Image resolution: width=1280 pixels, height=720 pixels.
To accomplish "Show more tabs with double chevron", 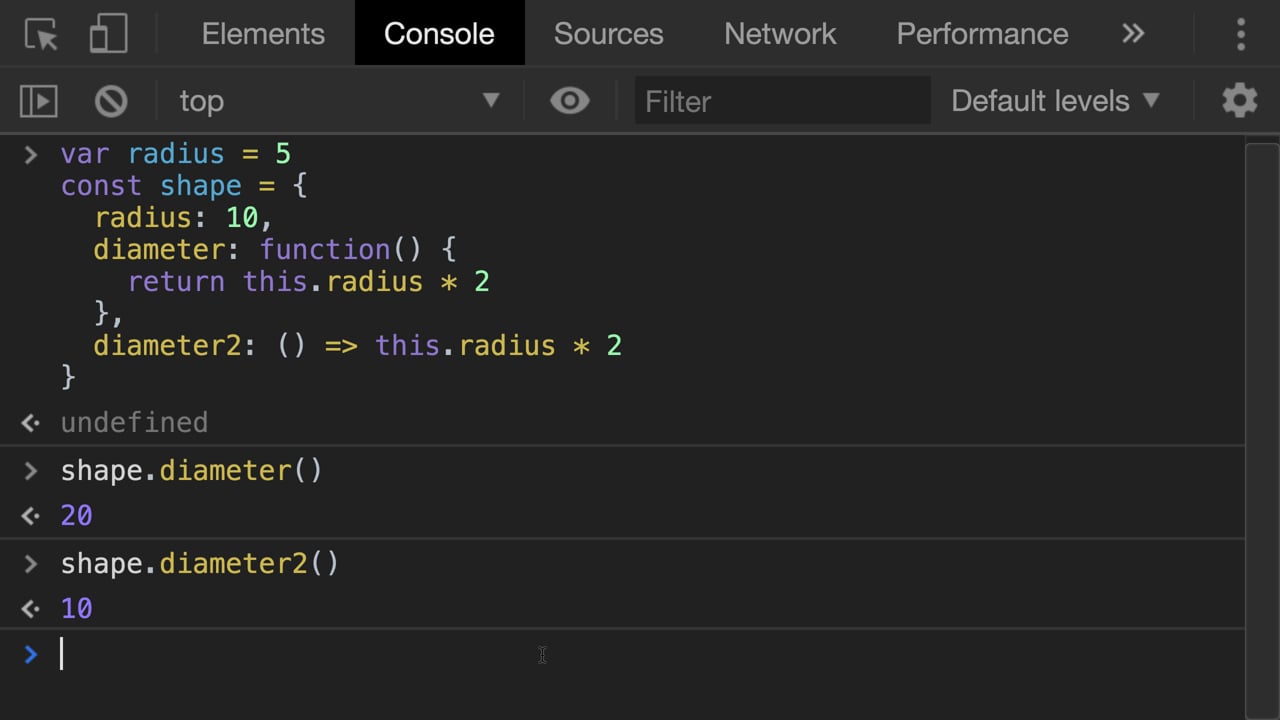I will pyautogui.click(x=1133, y=34).
